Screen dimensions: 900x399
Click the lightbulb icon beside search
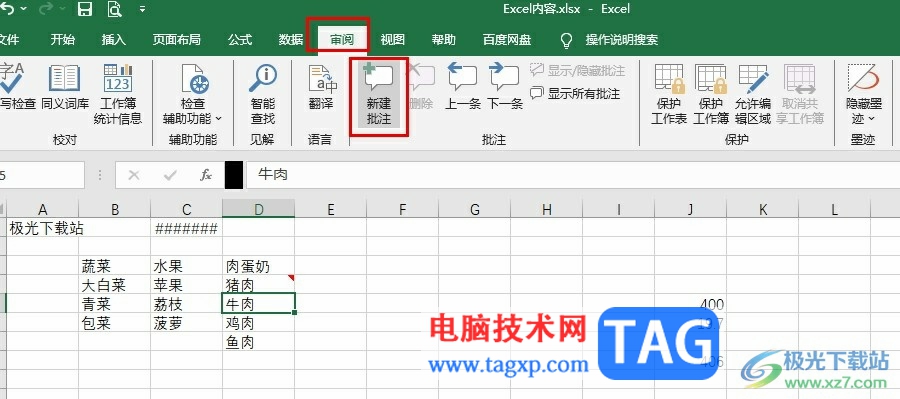(567, 40)
